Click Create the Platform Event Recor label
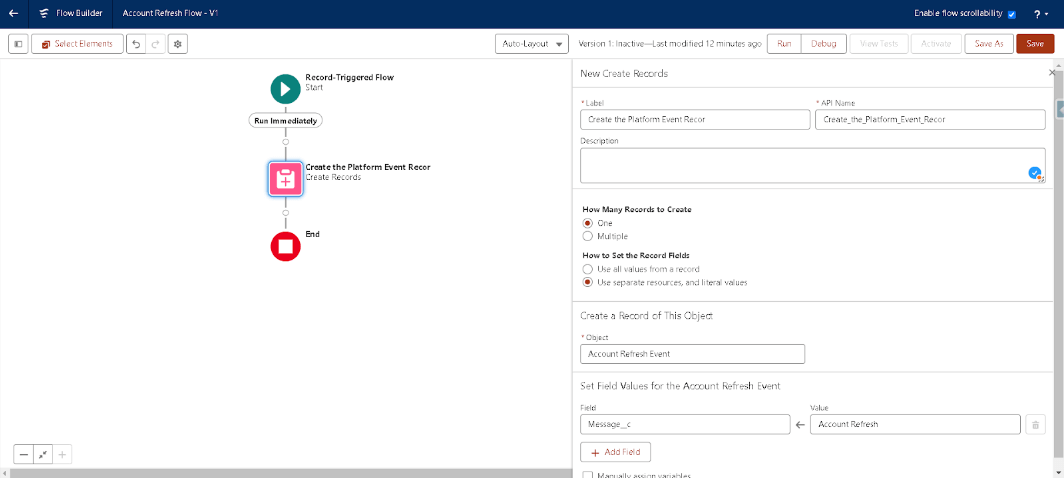 click(x=368, y=167)
